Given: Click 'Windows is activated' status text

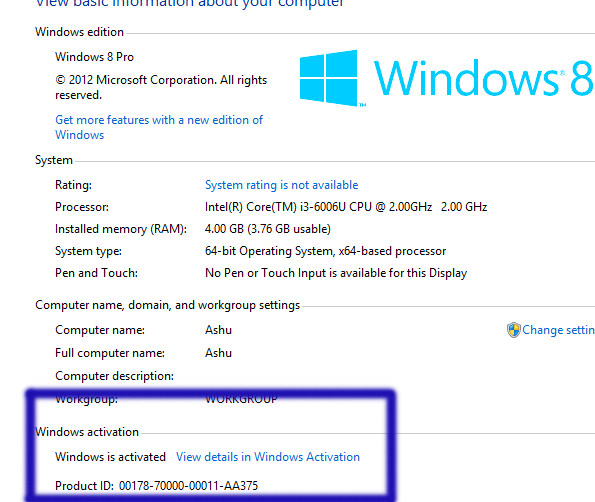Looking at the screenshot, I should coord(110,456).
